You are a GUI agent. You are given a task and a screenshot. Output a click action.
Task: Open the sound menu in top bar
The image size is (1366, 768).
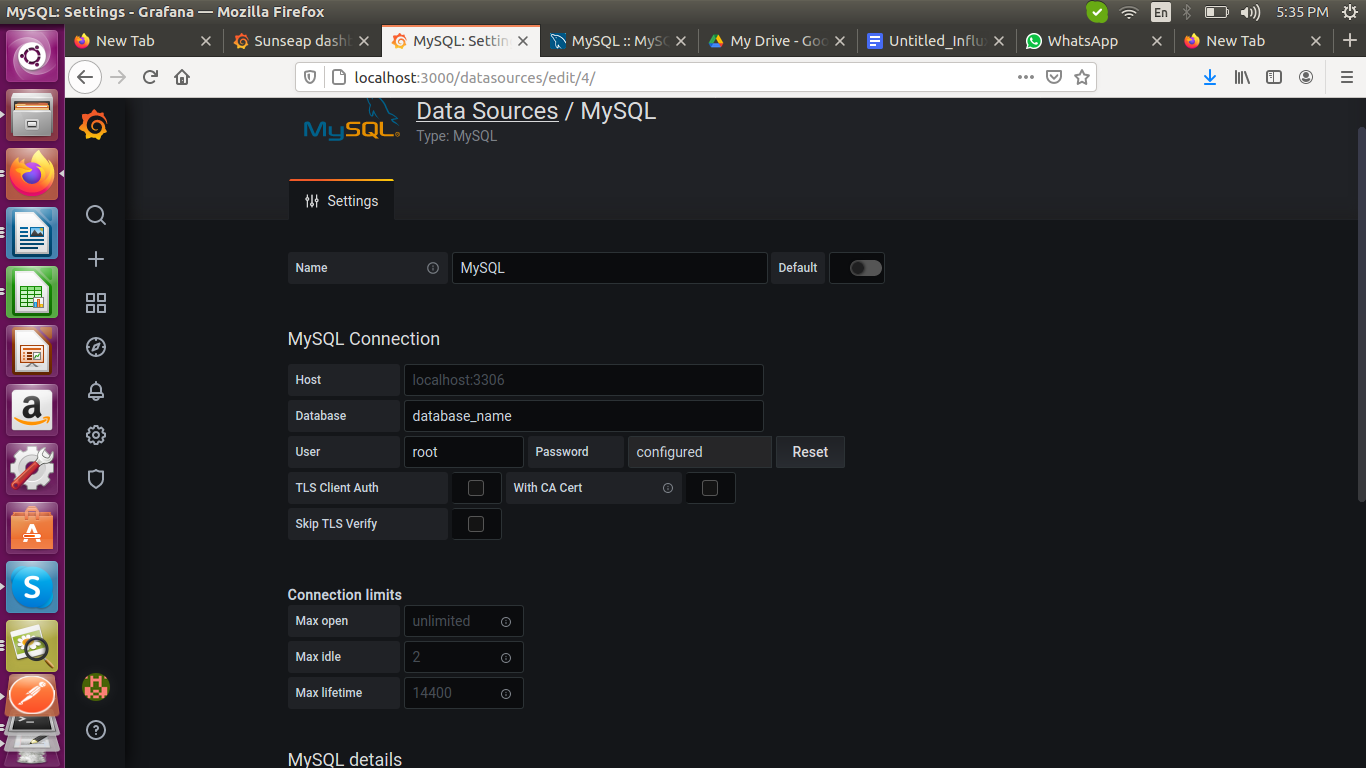tap(1248, 13)
